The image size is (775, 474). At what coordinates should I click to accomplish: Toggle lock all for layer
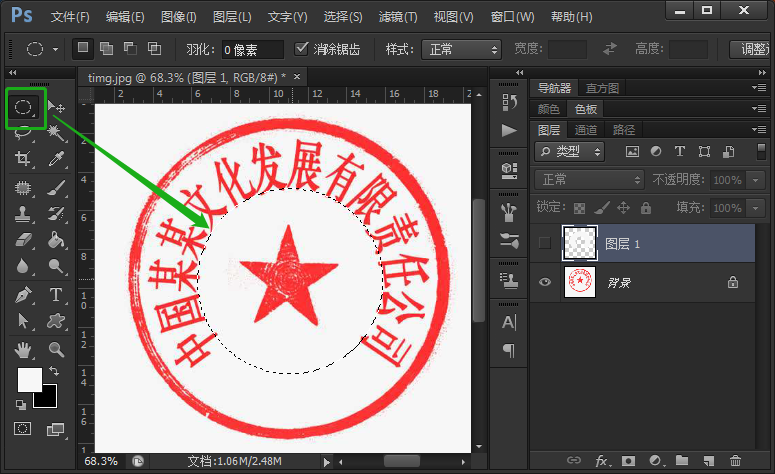[x=646, y=208]
